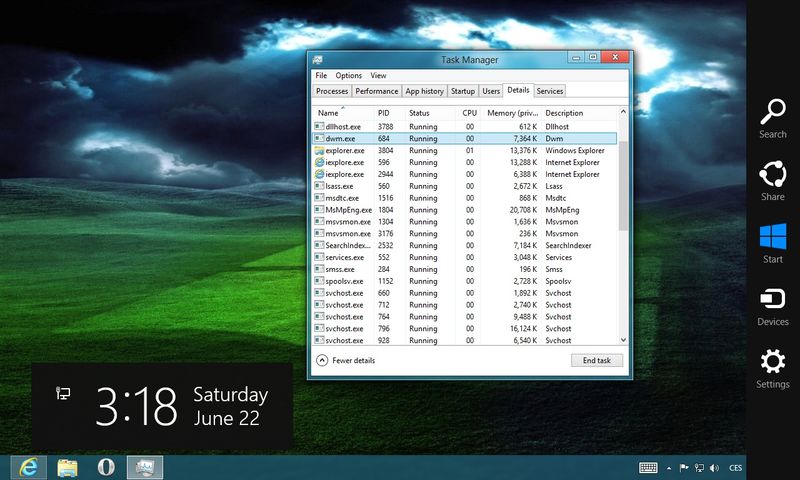Click the services.exe process icon
Viewport: 800px width, 480px height.
(319, 257)
